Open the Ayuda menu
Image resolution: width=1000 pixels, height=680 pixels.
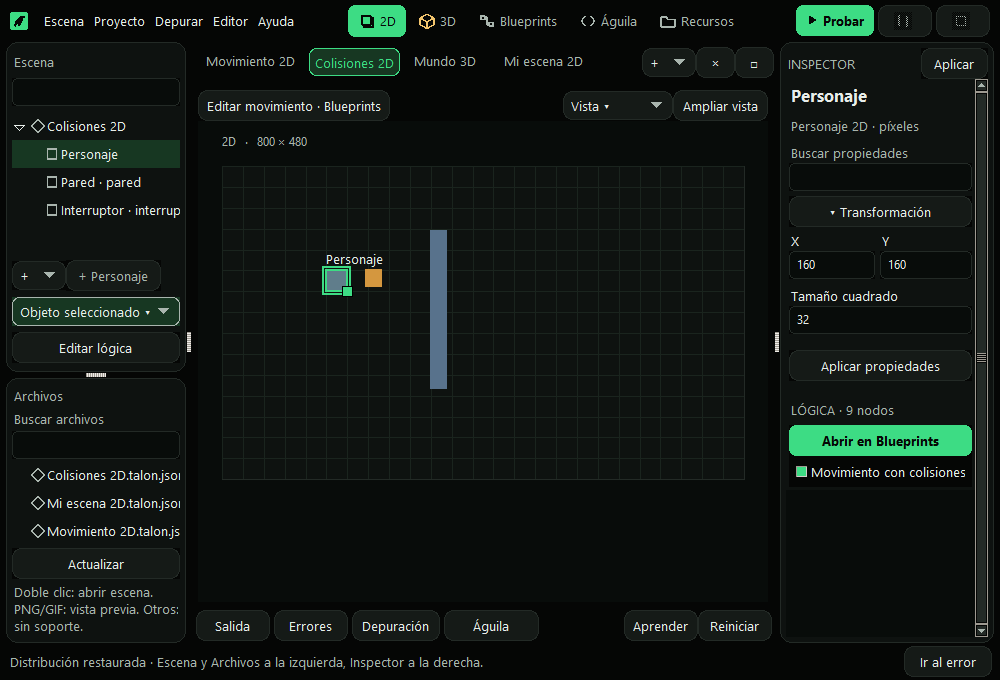tap(276, 21)
